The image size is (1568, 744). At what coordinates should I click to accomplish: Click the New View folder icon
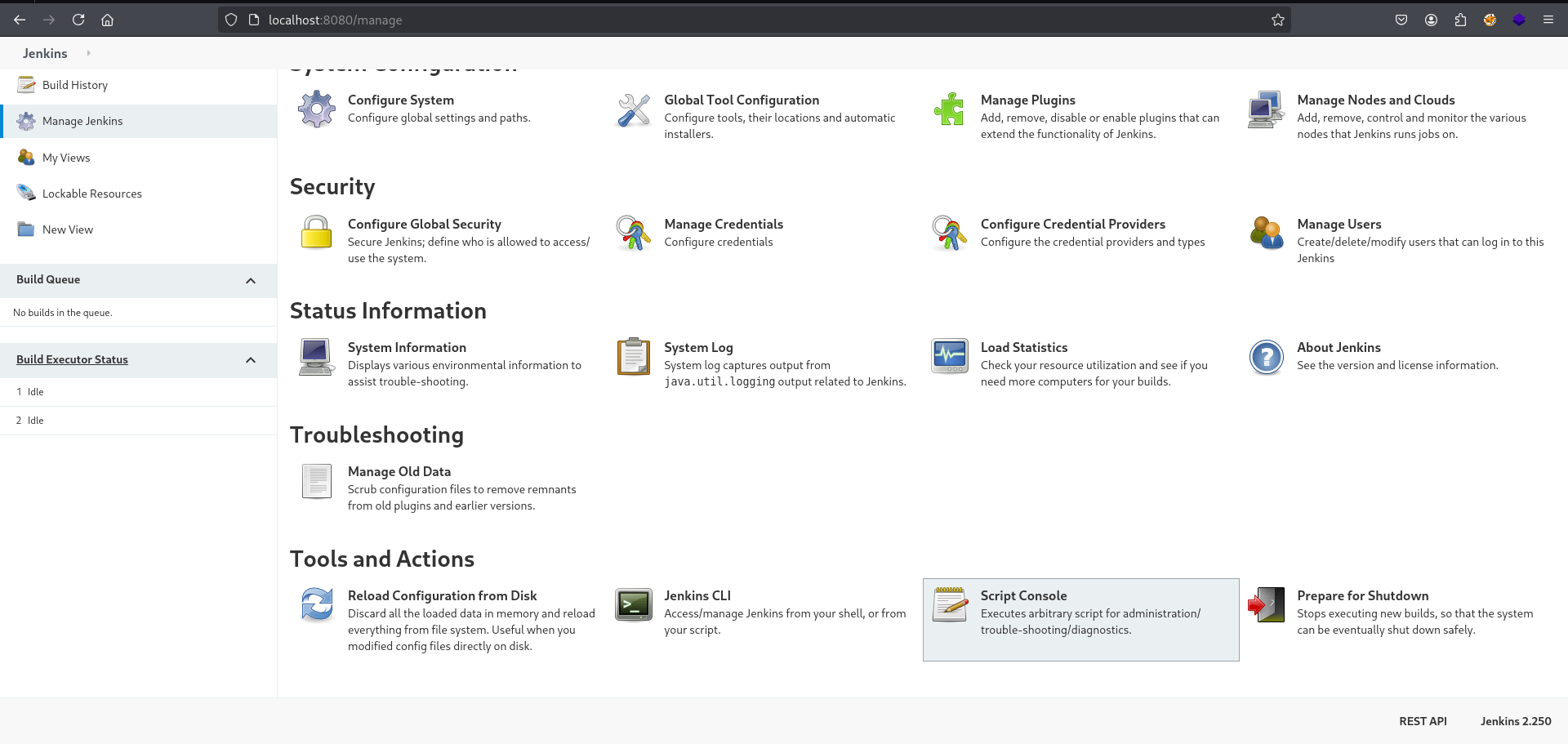(26, 229)
